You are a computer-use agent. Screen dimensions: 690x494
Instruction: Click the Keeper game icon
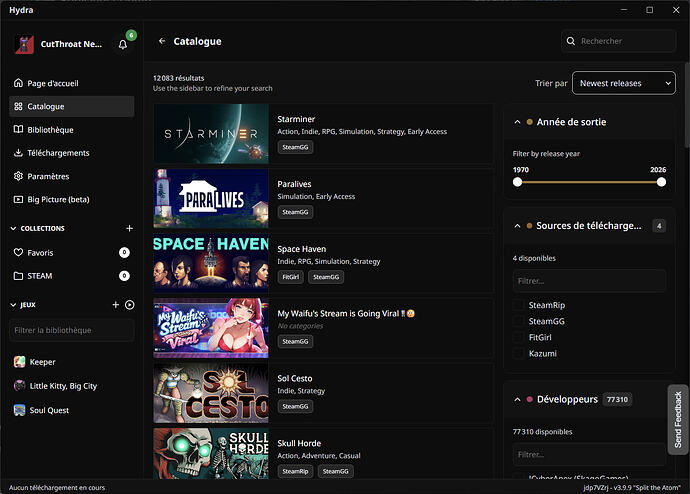[19, 362]
